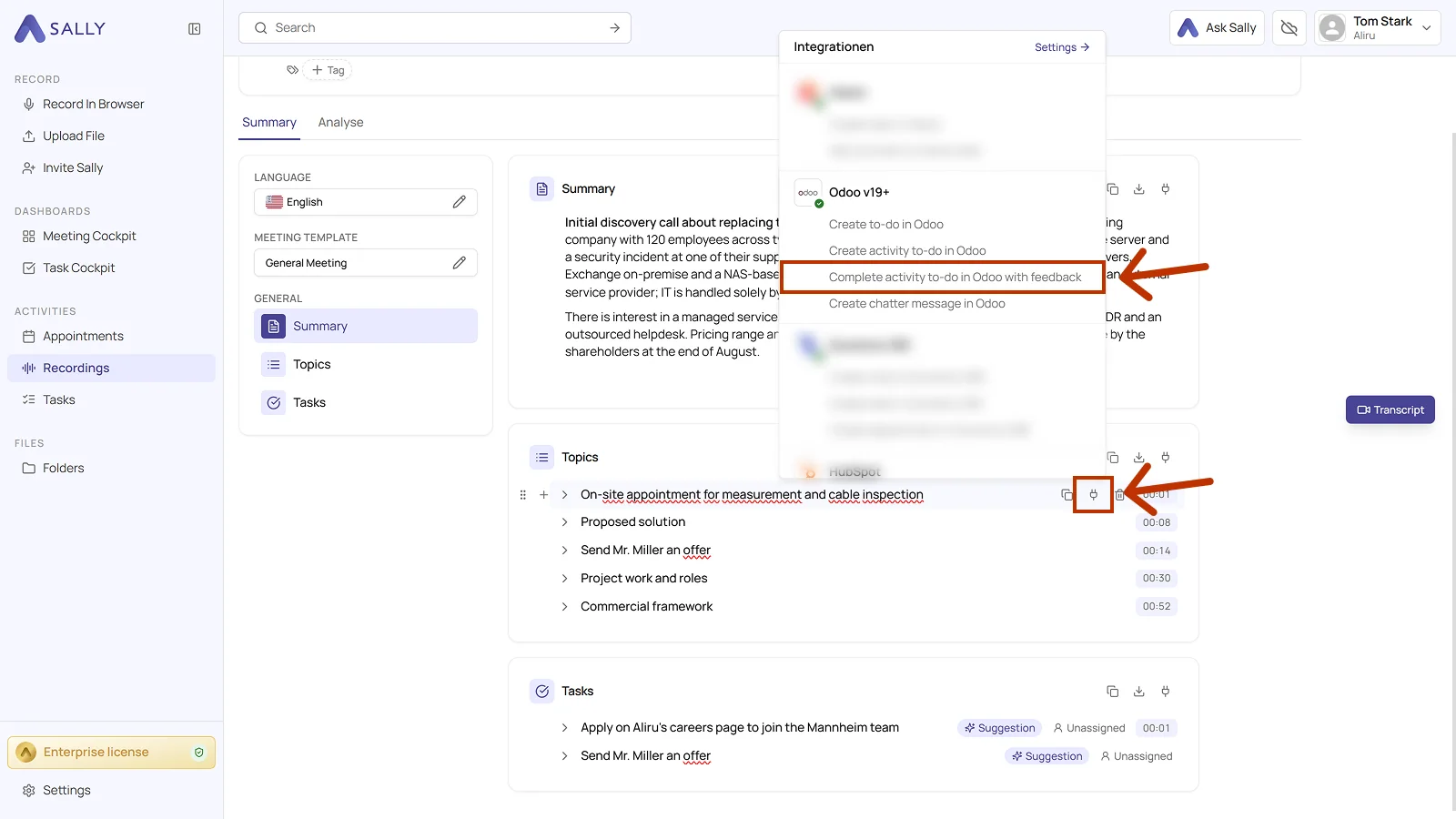Collapse the sidebar with the panel icon
Viewport: 1456px width, 819px height.
tap(195, 29)
